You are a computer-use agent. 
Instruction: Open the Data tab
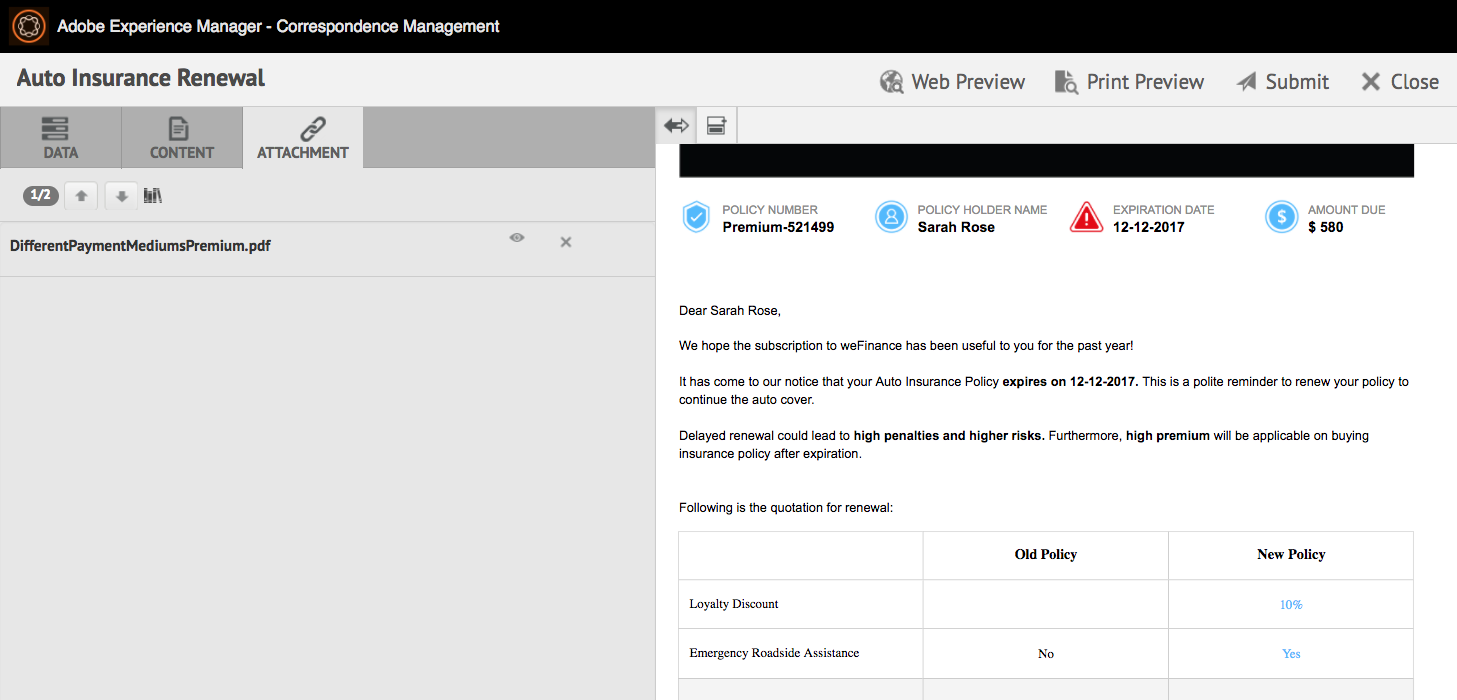[x=60, y=138]
